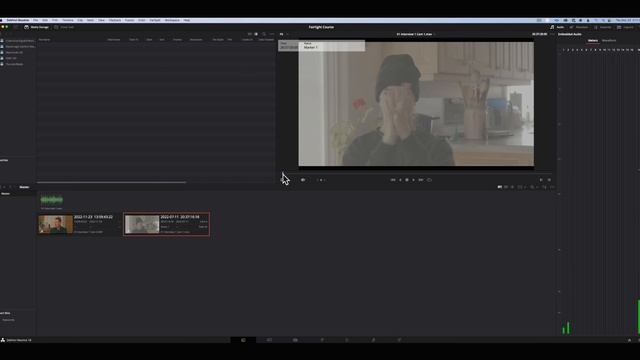The image size is (640, 360).
Task: Open the File menu
Action: [36, 20]
